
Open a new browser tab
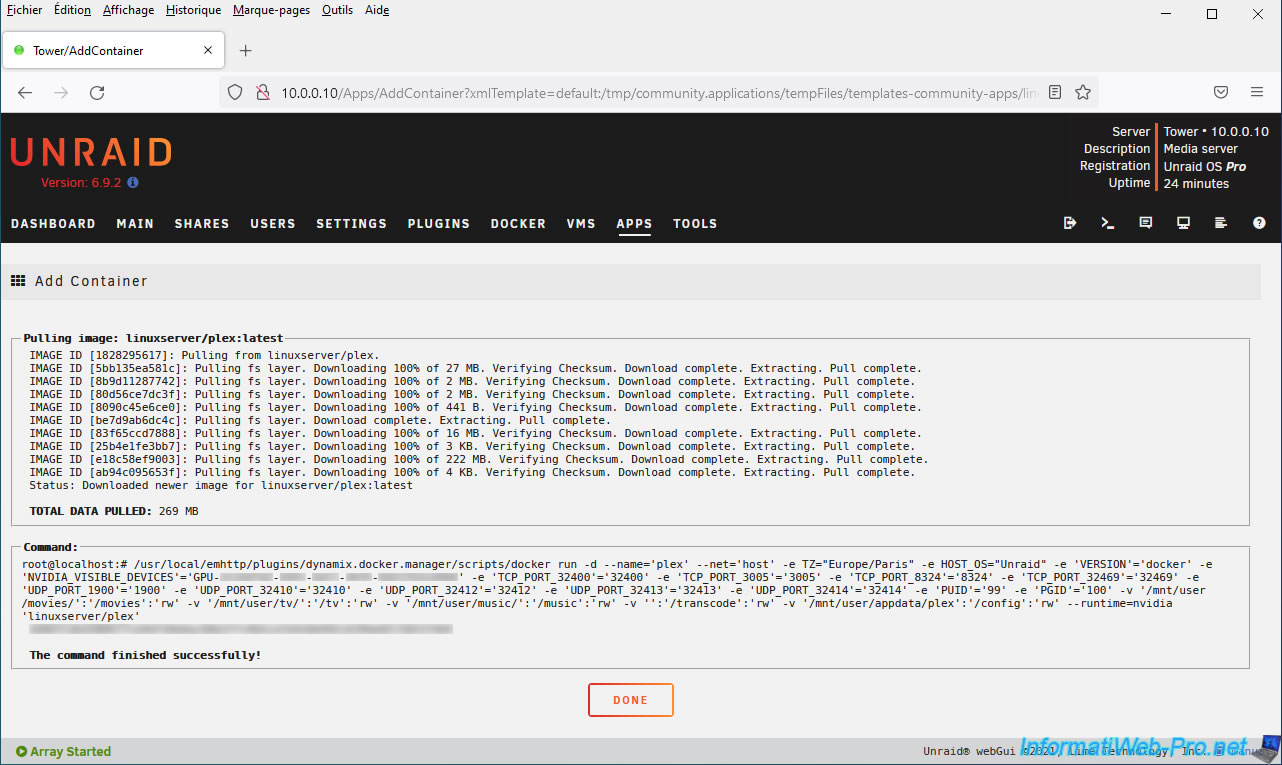point(246,50)
